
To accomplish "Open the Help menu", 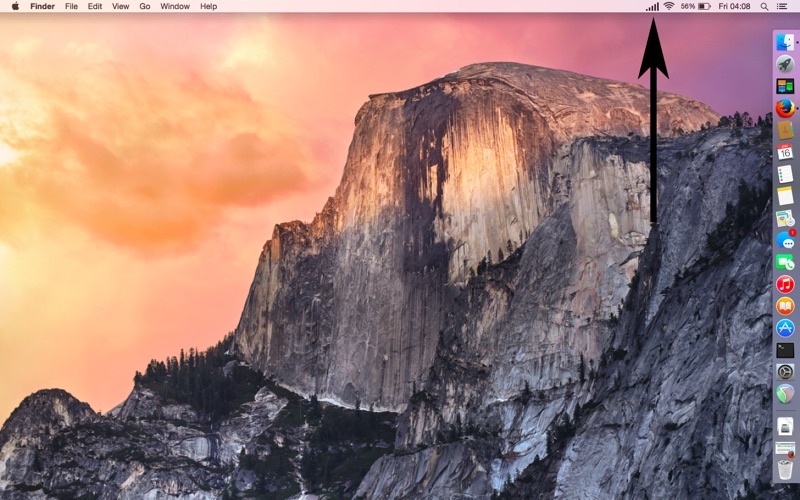I will [x=208, y=6].
